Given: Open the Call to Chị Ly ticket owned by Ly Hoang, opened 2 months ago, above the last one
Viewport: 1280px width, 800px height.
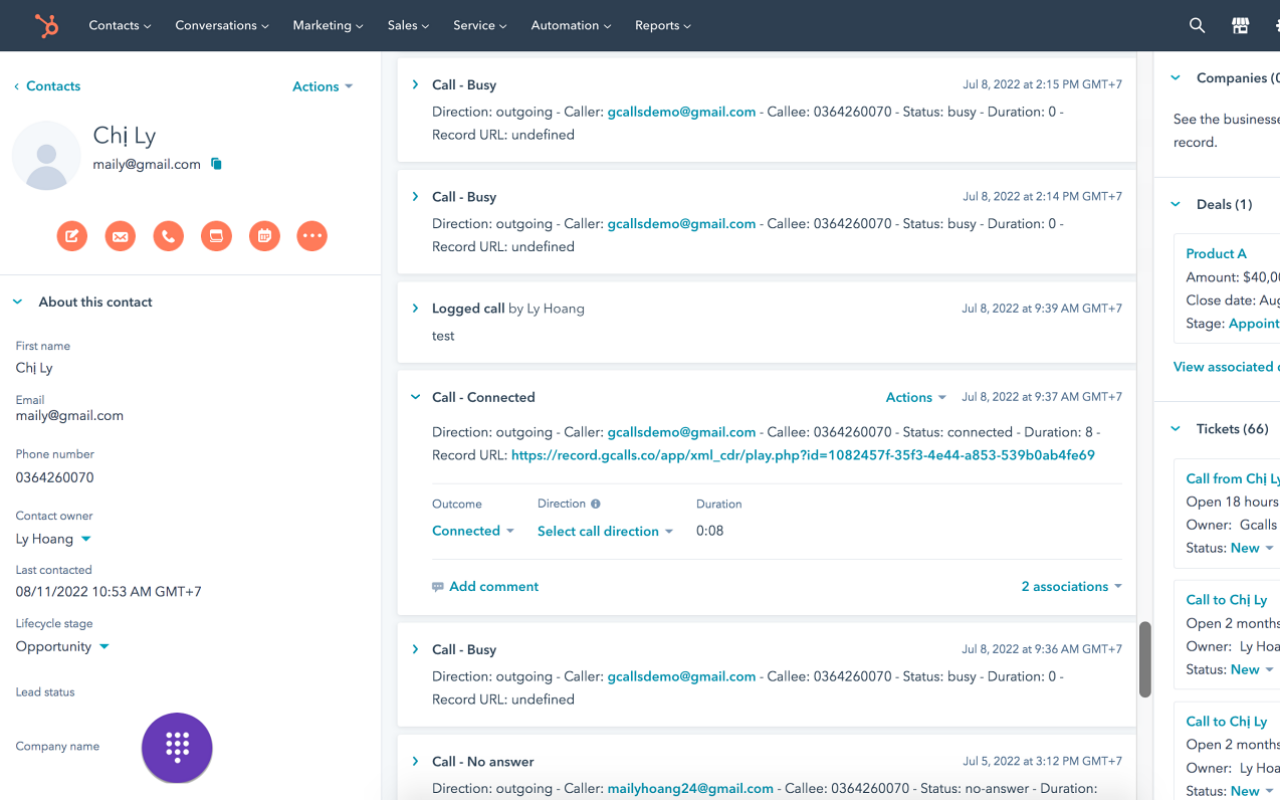Looking at the screenshot, I should pos(1226,600).
